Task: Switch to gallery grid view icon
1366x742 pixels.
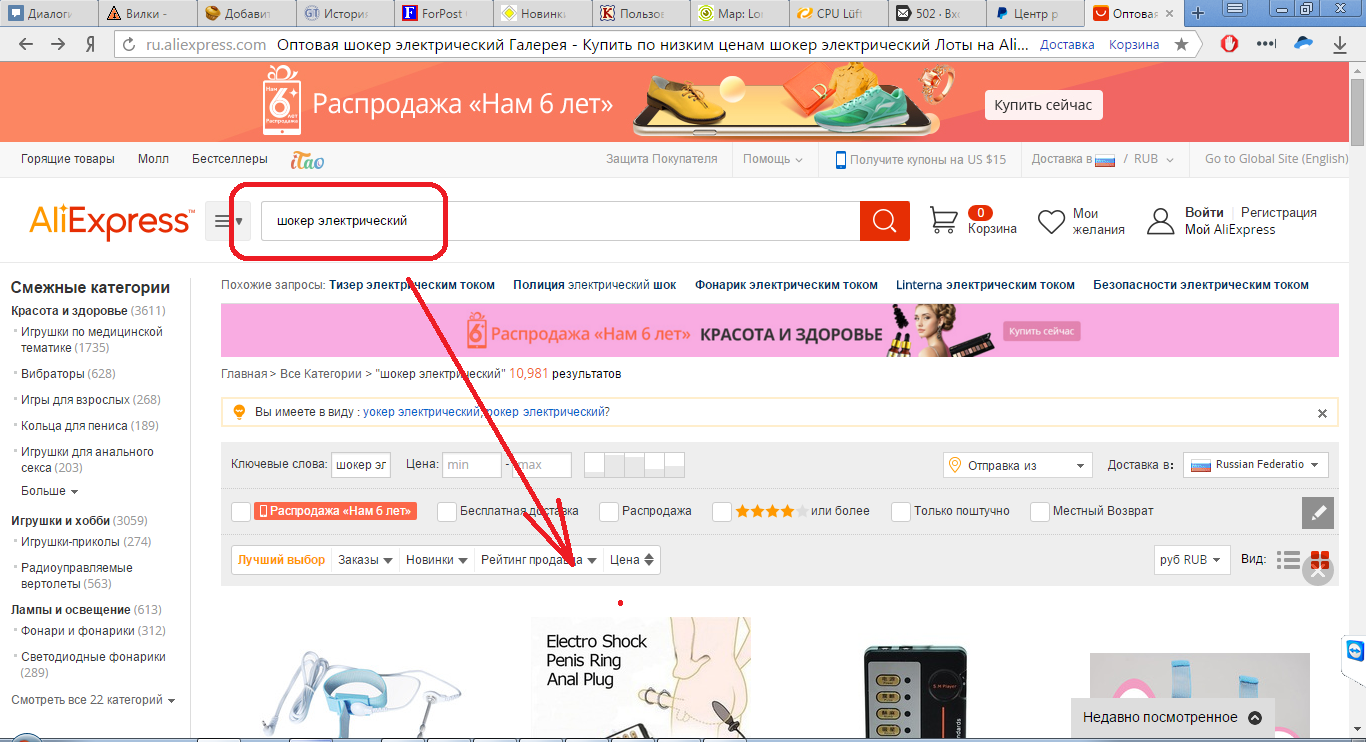Action: (1320, 560)
